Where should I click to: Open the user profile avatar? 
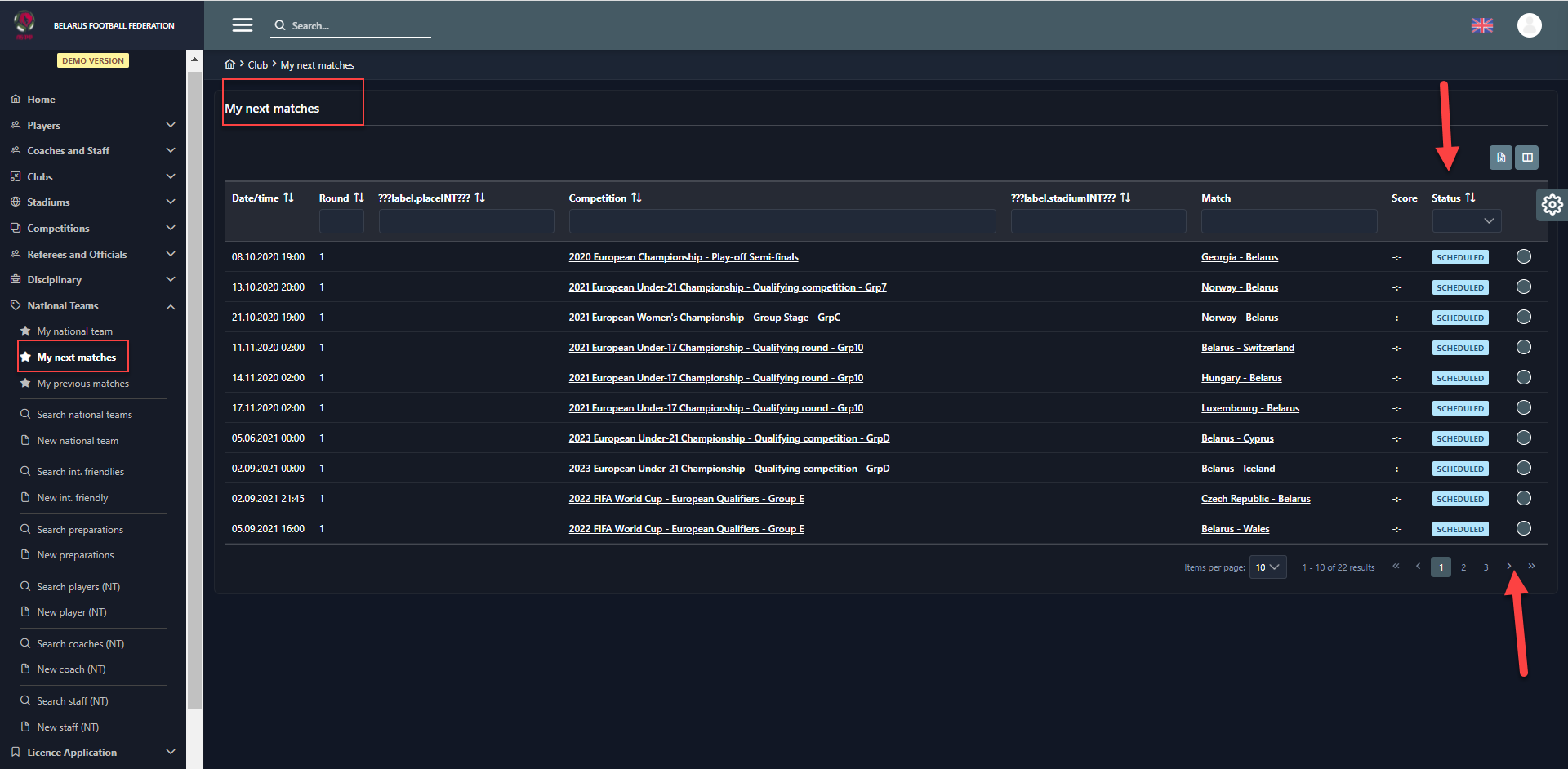click(x=1529, y=25)
